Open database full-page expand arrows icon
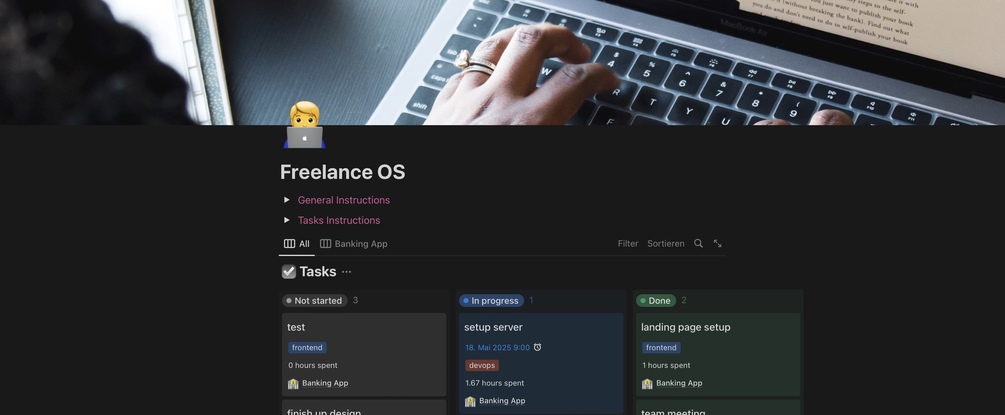This screenshot has width=1005, height=415. coord(718,244)
